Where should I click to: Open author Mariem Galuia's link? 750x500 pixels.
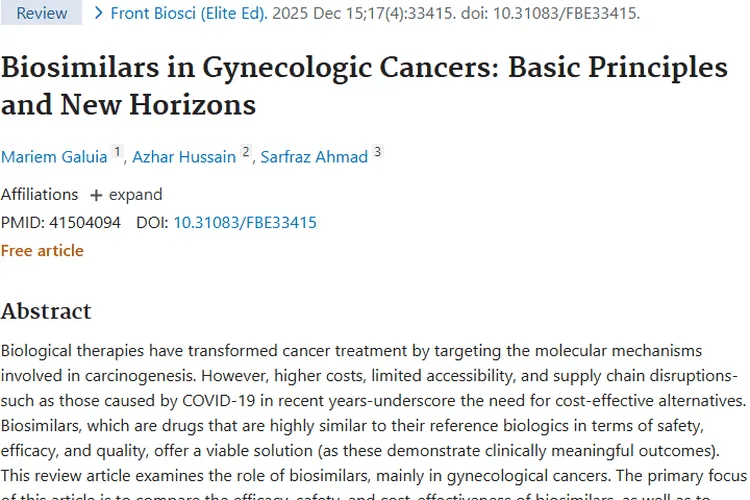(x=54, y=157)
